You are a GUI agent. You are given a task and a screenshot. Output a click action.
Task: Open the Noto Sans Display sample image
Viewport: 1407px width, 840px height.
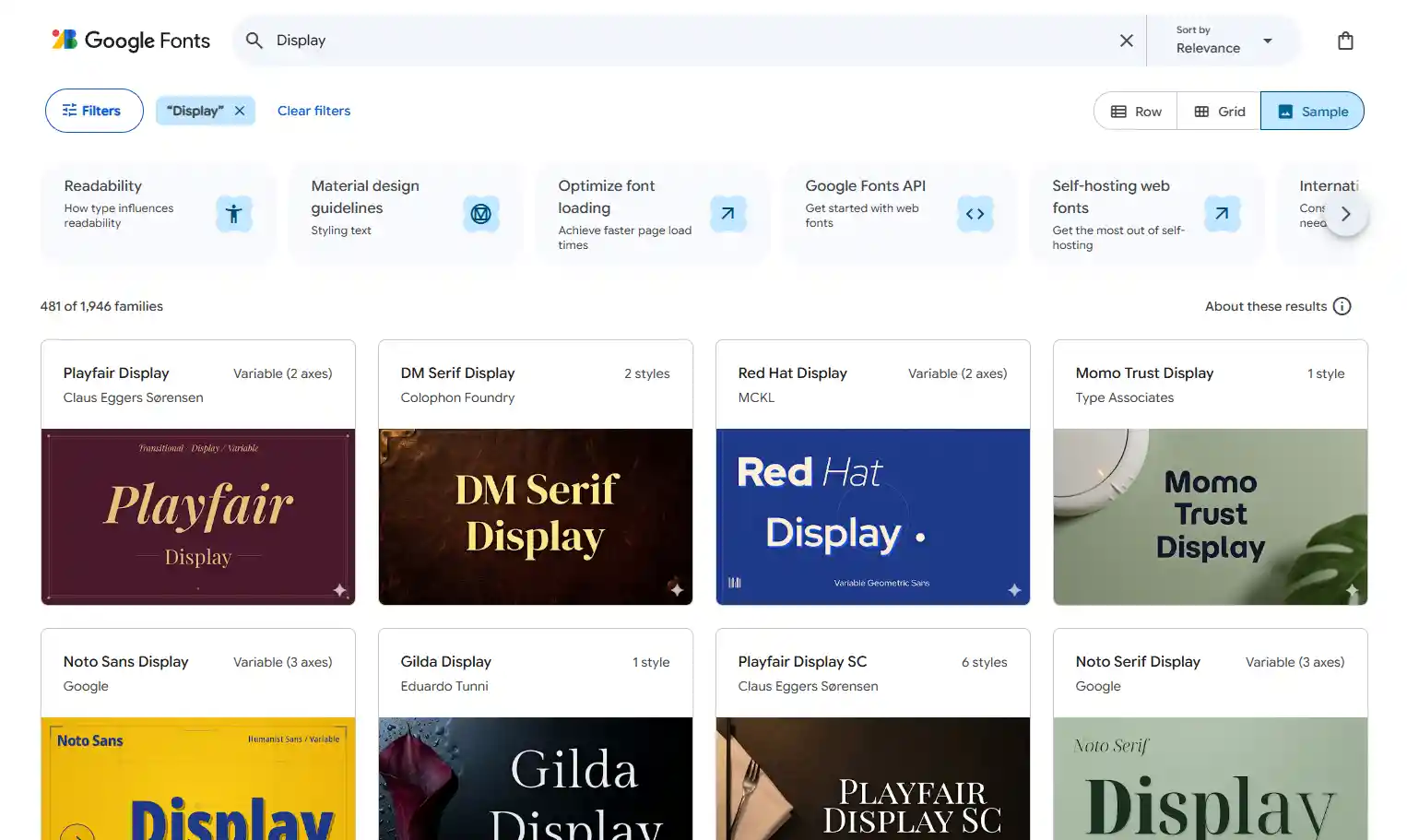(x=198, y=778)
